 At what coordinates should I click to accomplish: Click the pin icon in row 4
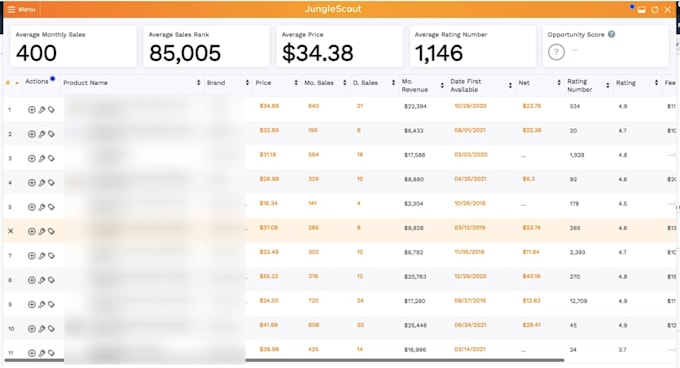42,182
